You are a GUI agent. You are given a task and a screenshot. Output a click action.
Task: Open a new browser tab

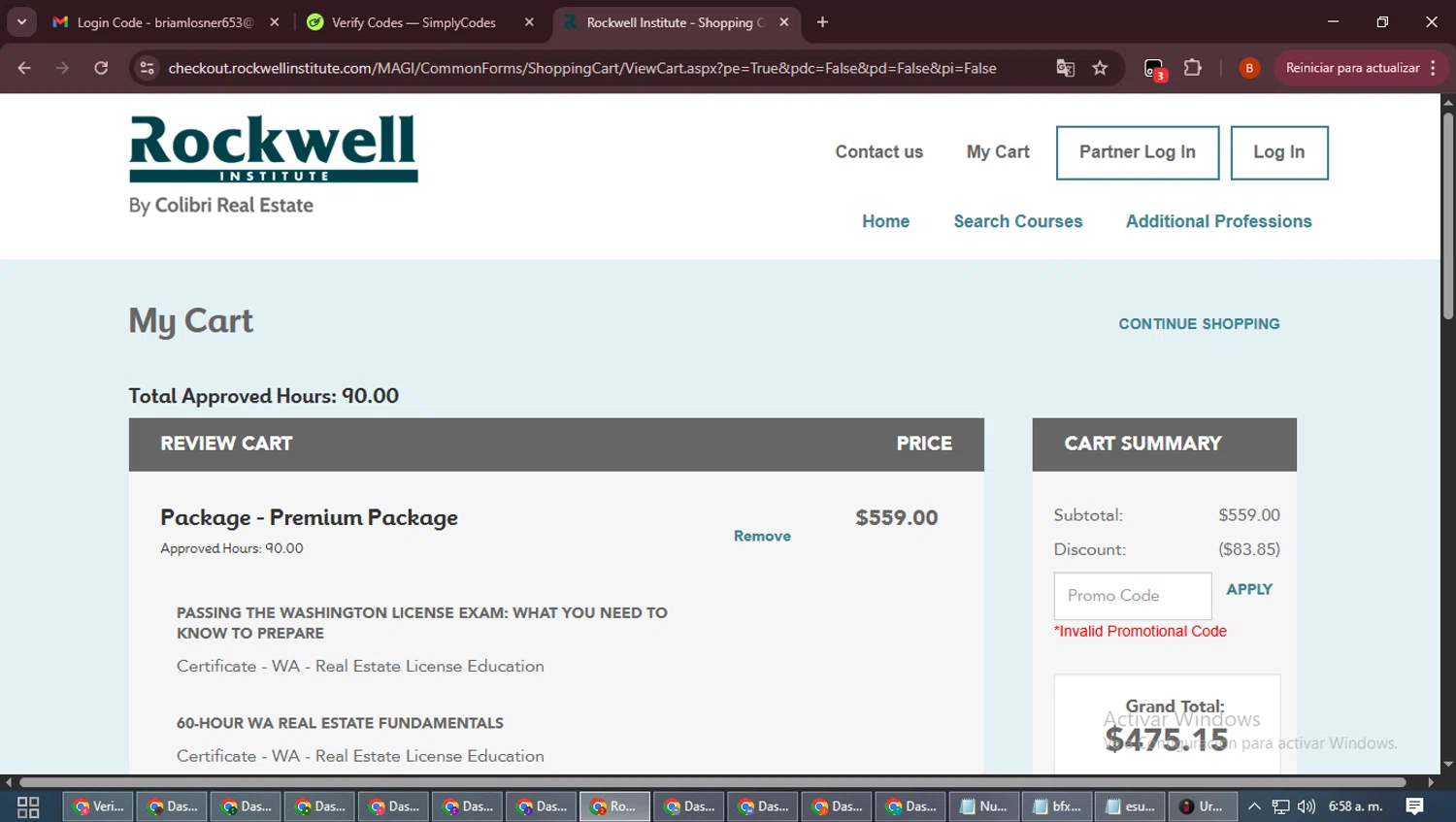click(822, 22)
